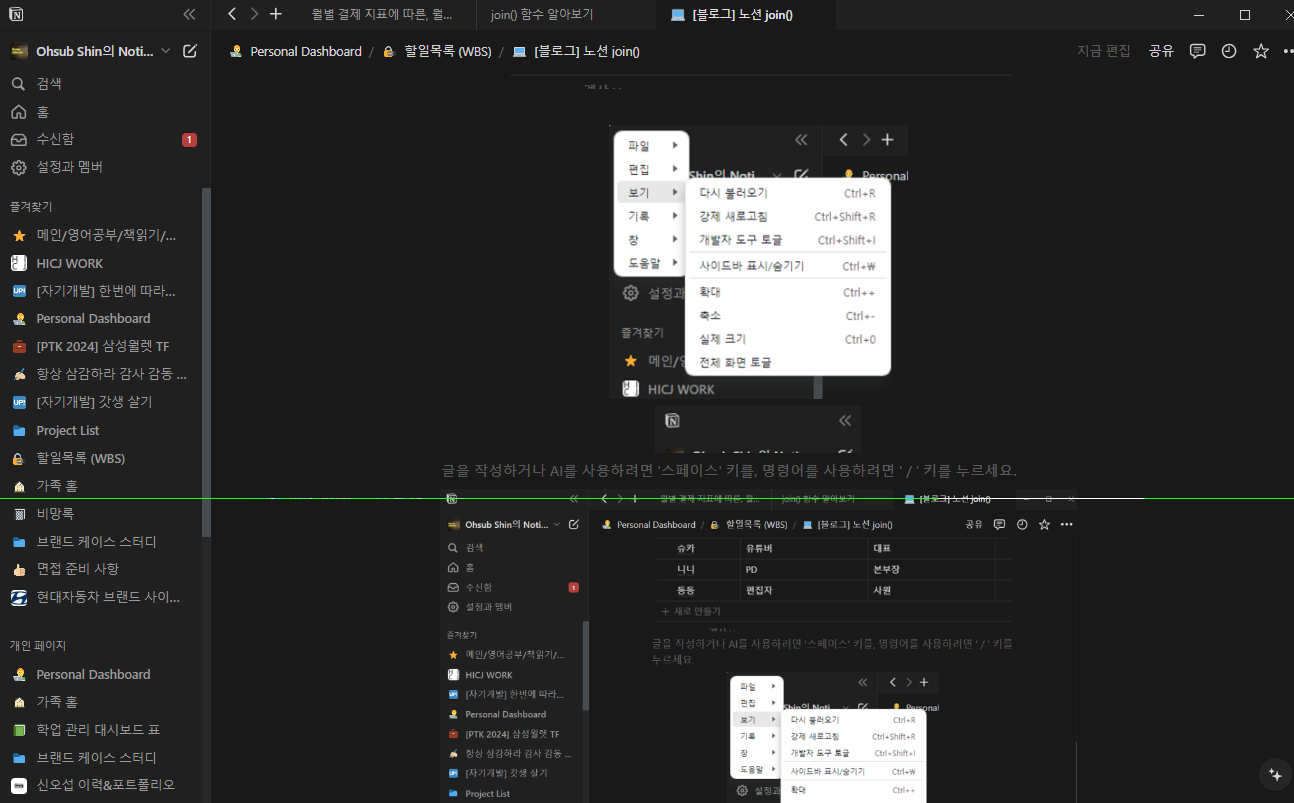This screenshot has width=1294, height=803.
Task: Click the folder icon of Project List
Action: pos(19,431)
